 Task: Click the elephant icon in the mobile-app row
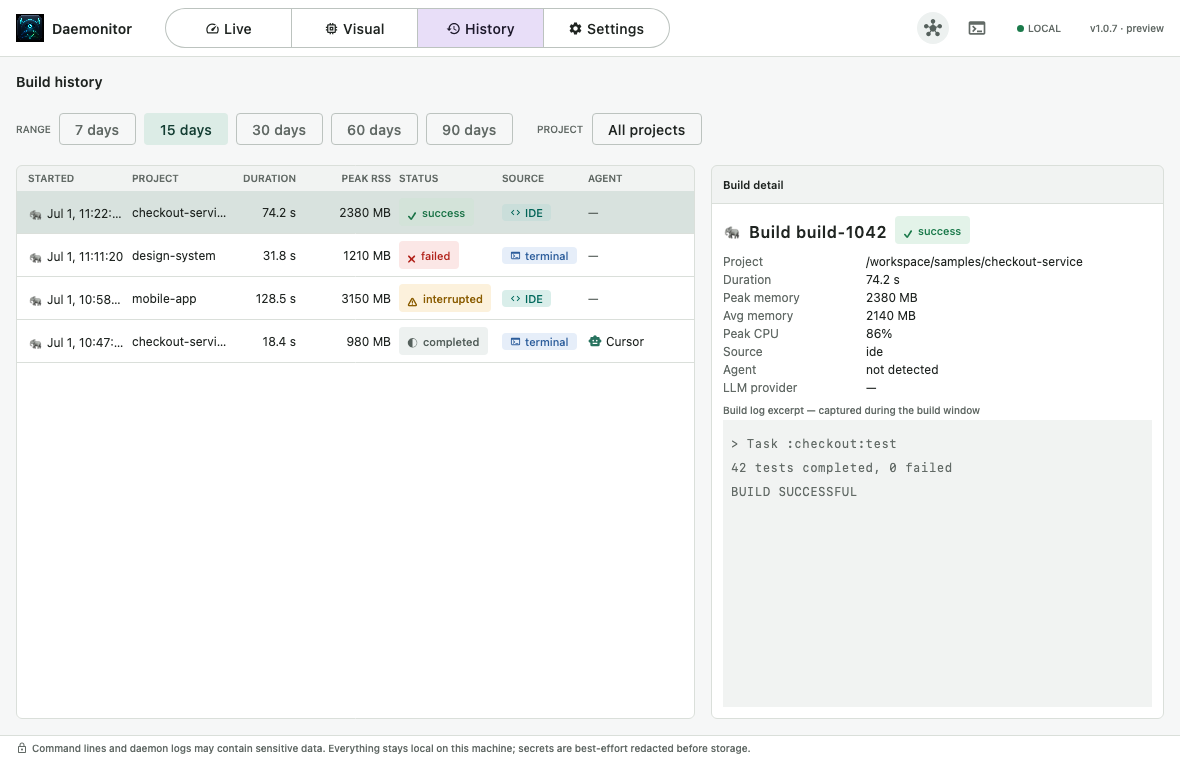[x=35, y=300]
